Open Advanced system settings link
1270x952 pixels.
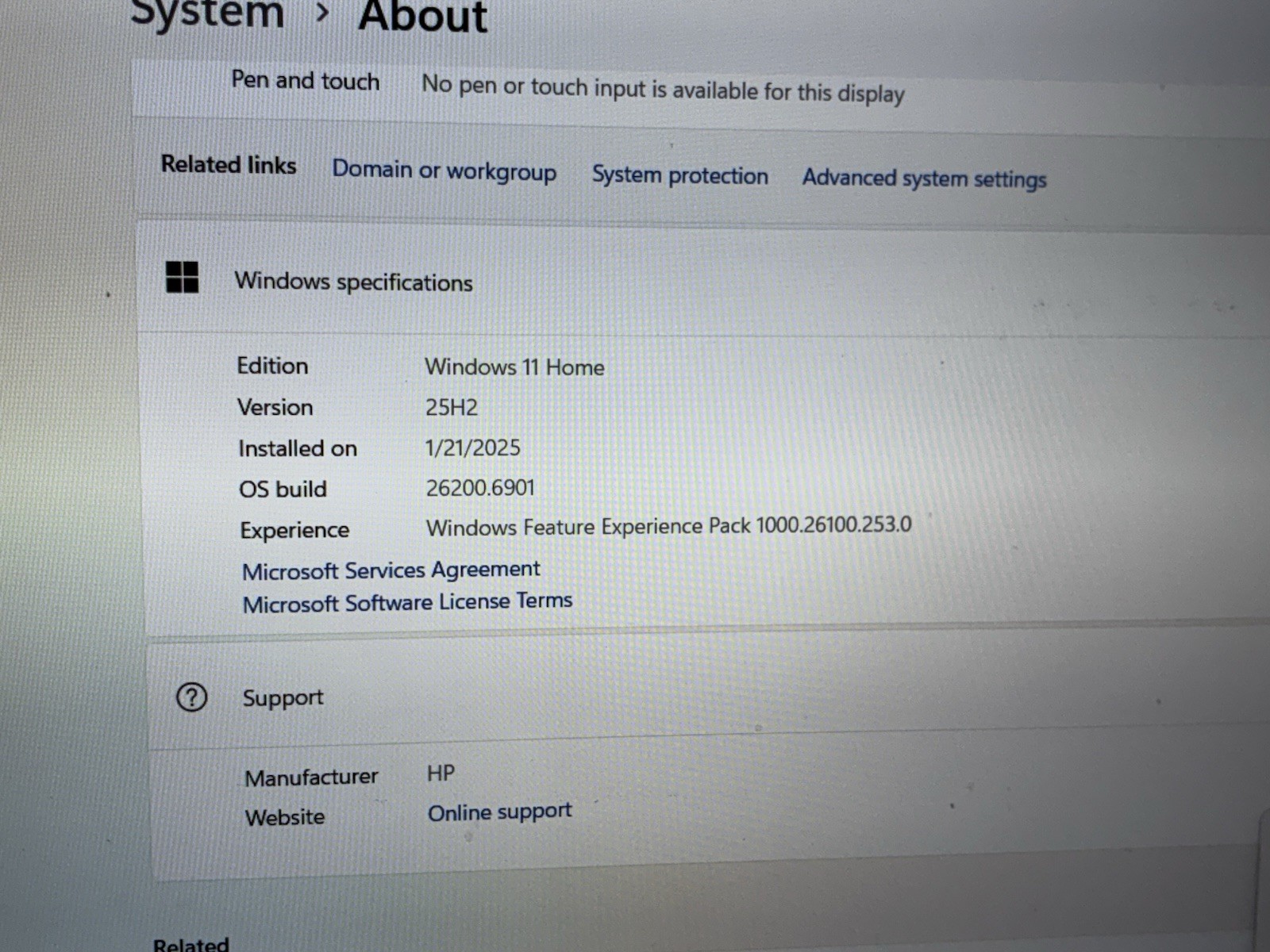925,178
